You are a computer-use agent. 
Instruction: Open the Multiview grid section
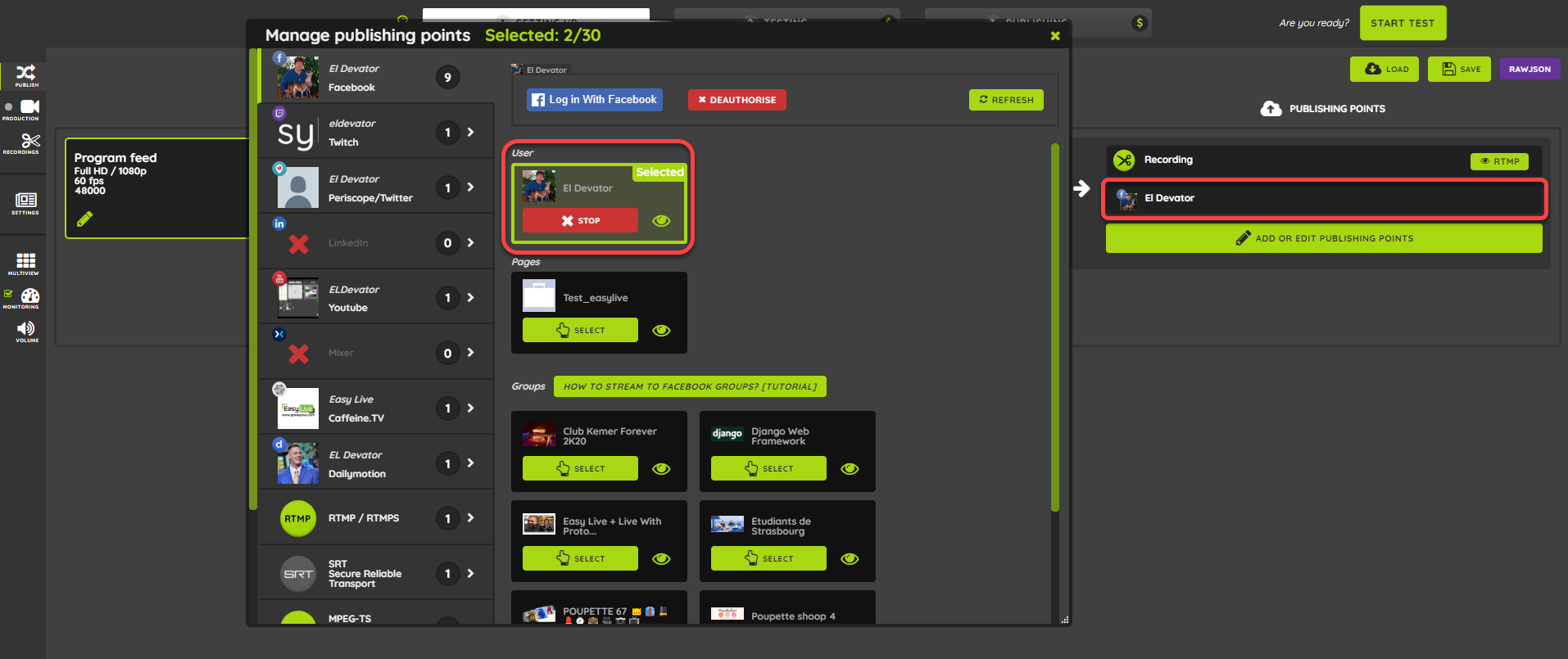tap(25, 264)
